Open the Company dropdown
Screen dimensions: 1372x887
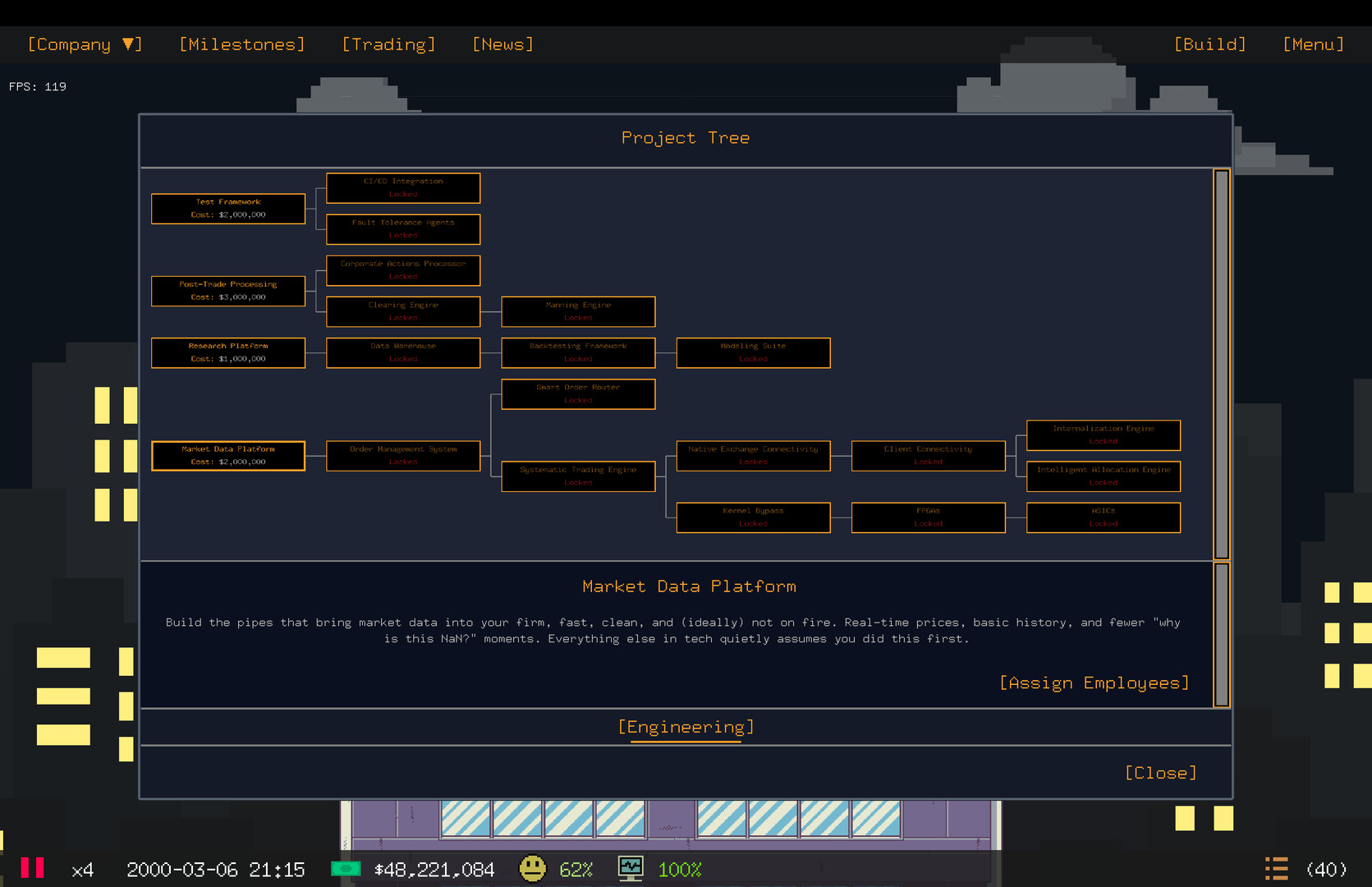pyautogui.click(x=85, y=44)
